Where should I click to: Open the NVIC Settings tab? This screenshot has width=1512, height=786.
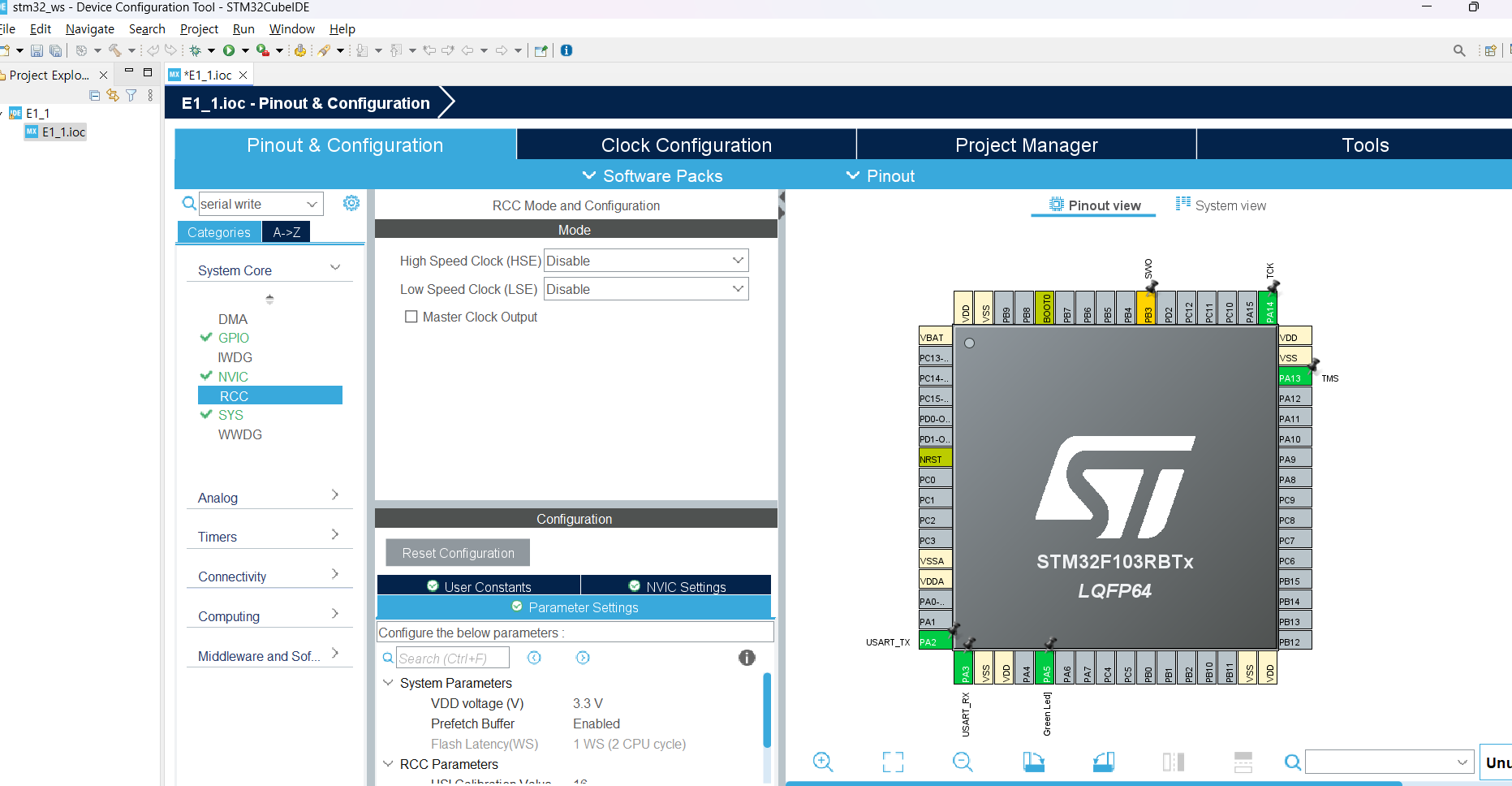[x=676, y=586]
